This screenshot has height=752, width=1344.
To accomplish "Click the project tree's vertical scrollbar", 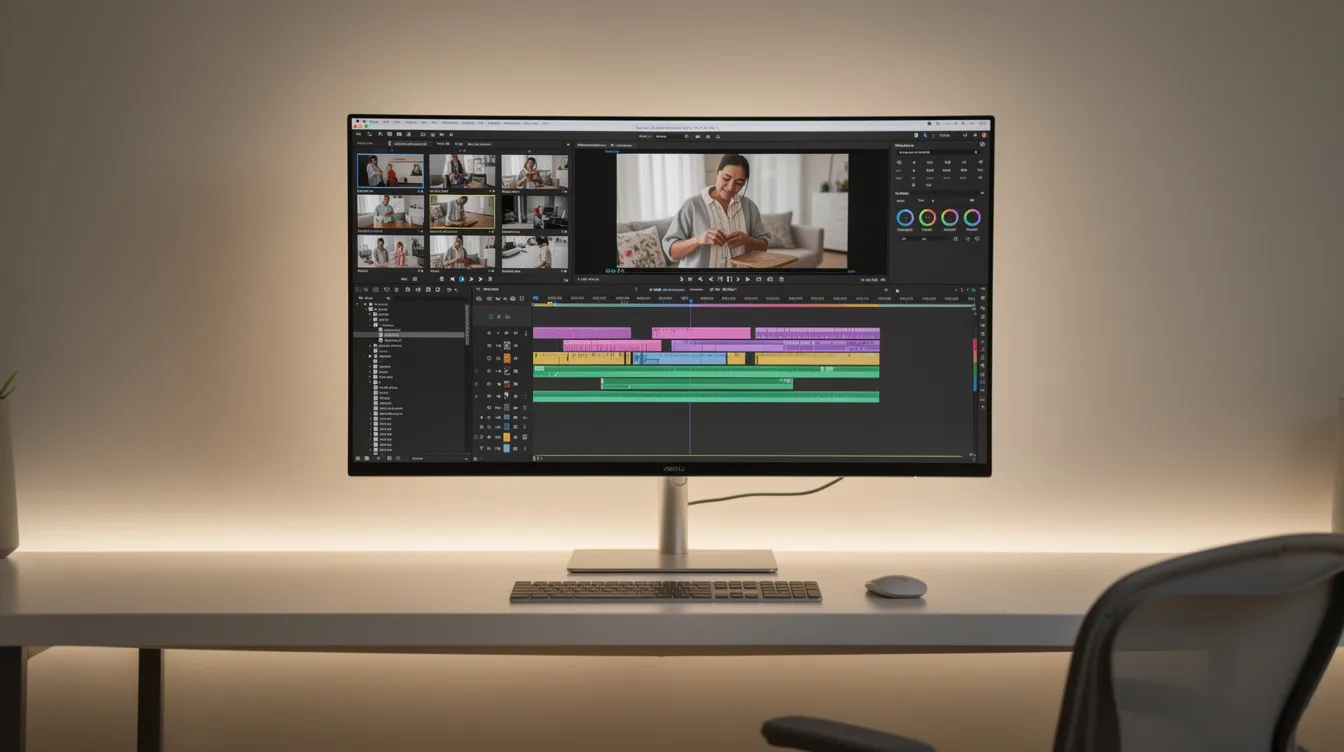I will (467, 325).
